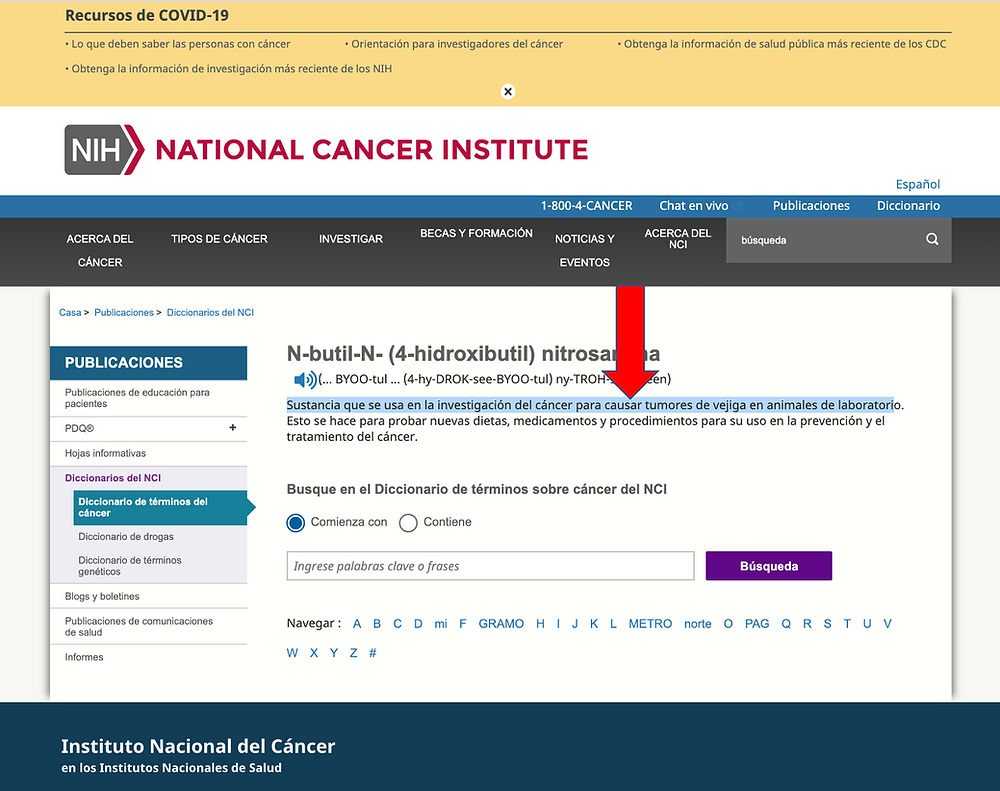Image resolution: width=1000 pixels, height=791 pixels.
Task: Open the NIH research information link
Action: click(x=232, y=69)
